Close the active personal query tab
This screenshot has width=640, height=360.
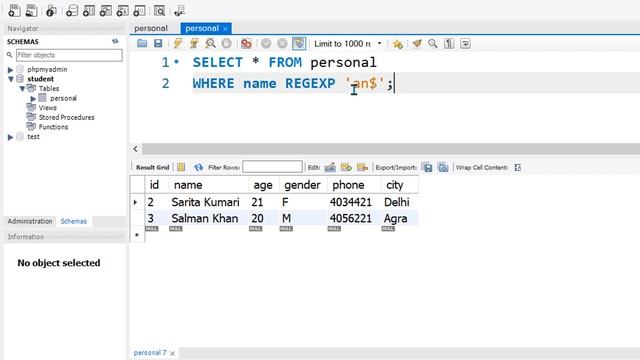click(x=225, y=29)
